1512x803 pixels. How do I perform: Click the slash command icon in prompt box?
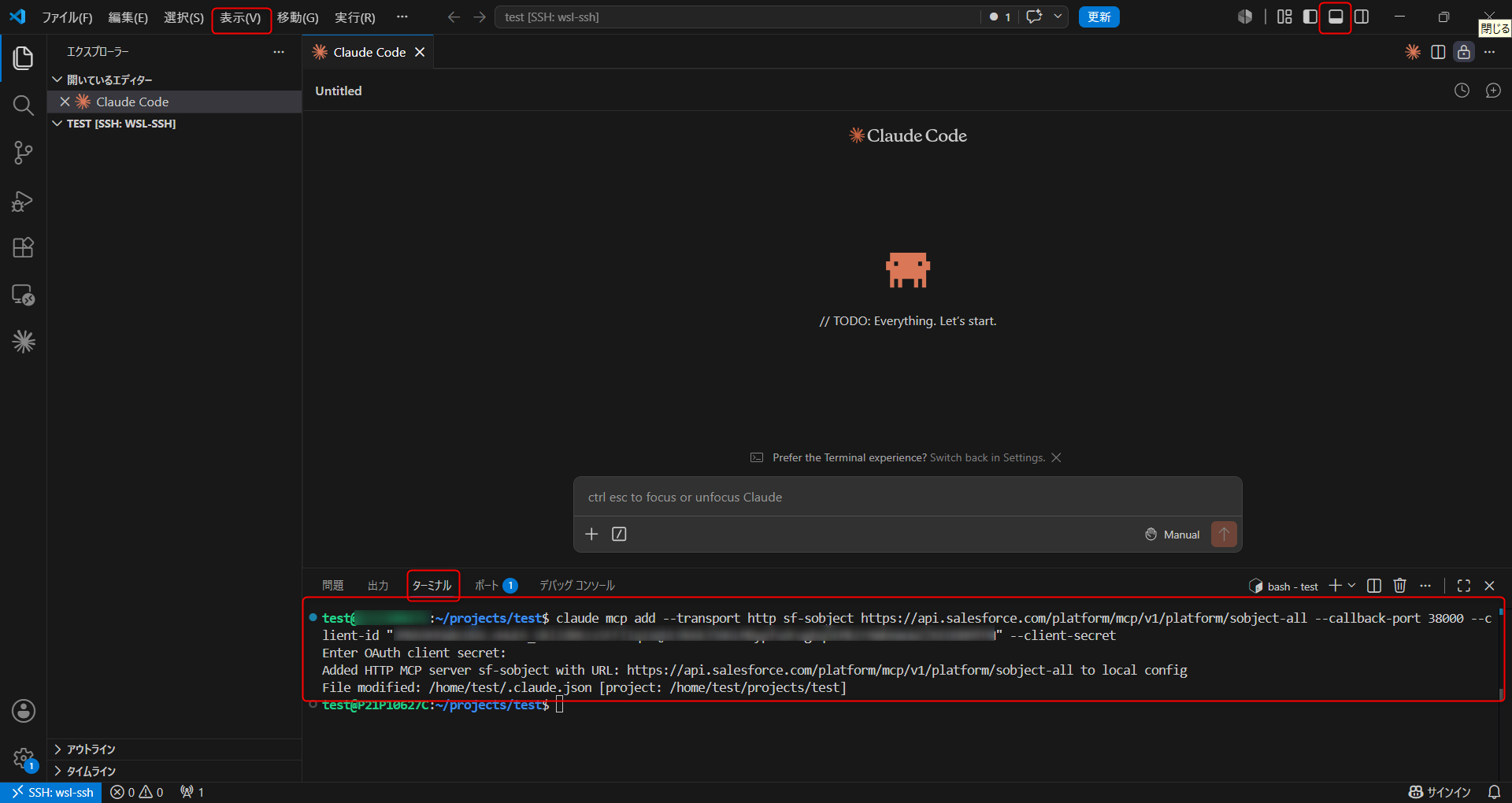620,535
